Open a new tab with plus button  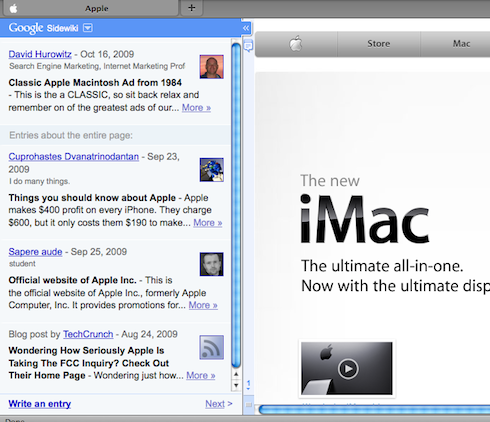pos(191,8)
